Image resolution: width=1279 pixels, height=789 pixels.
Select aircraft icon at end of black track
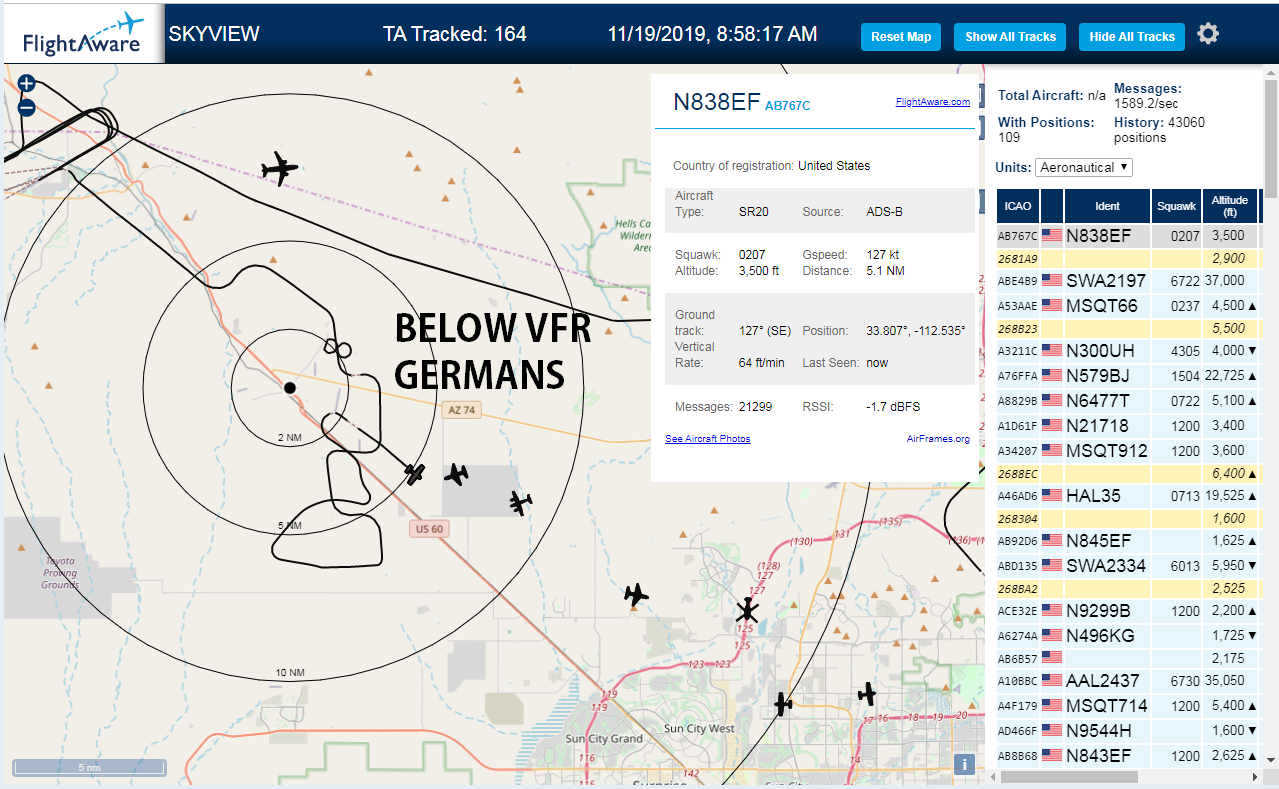(415, 473)
